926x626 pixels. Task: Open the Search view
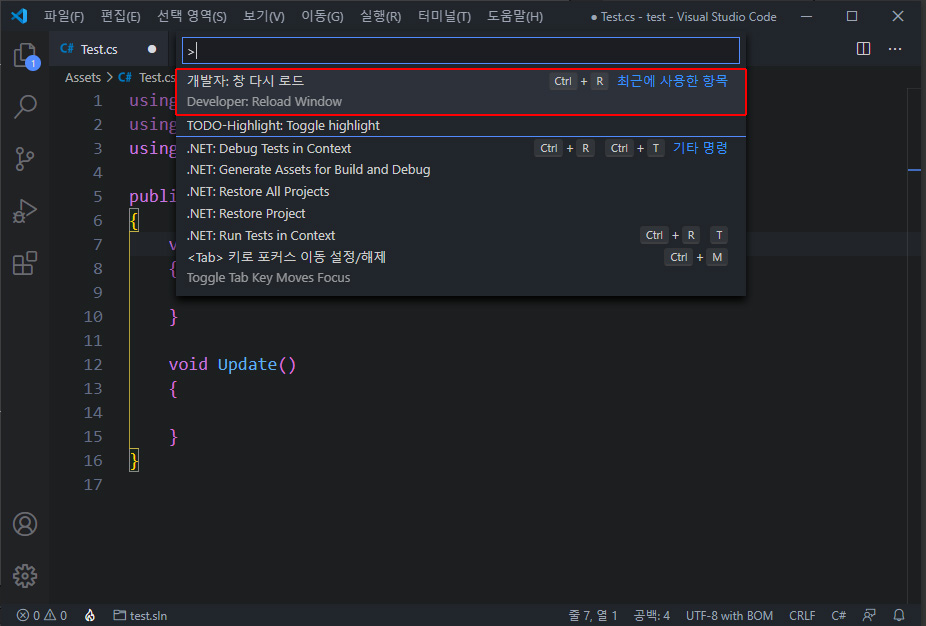point(25,107)
